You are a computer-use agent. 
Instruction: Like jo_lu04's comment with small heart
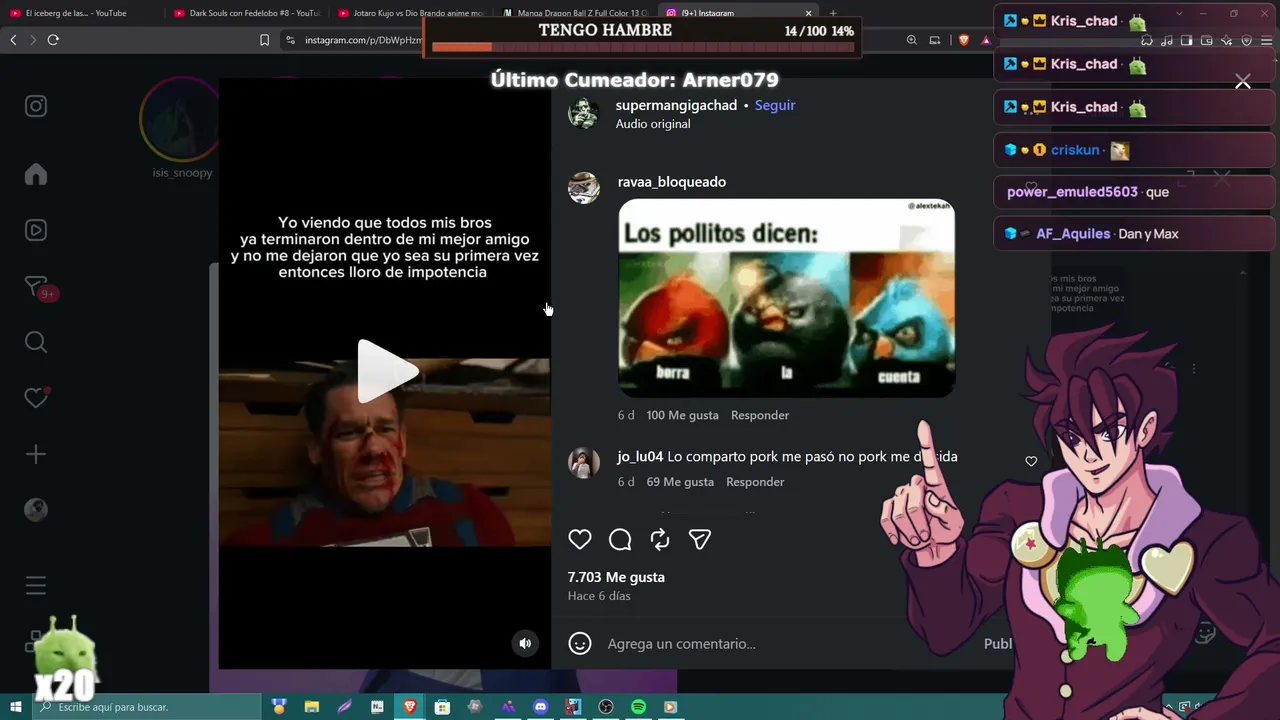(1031, 461)
